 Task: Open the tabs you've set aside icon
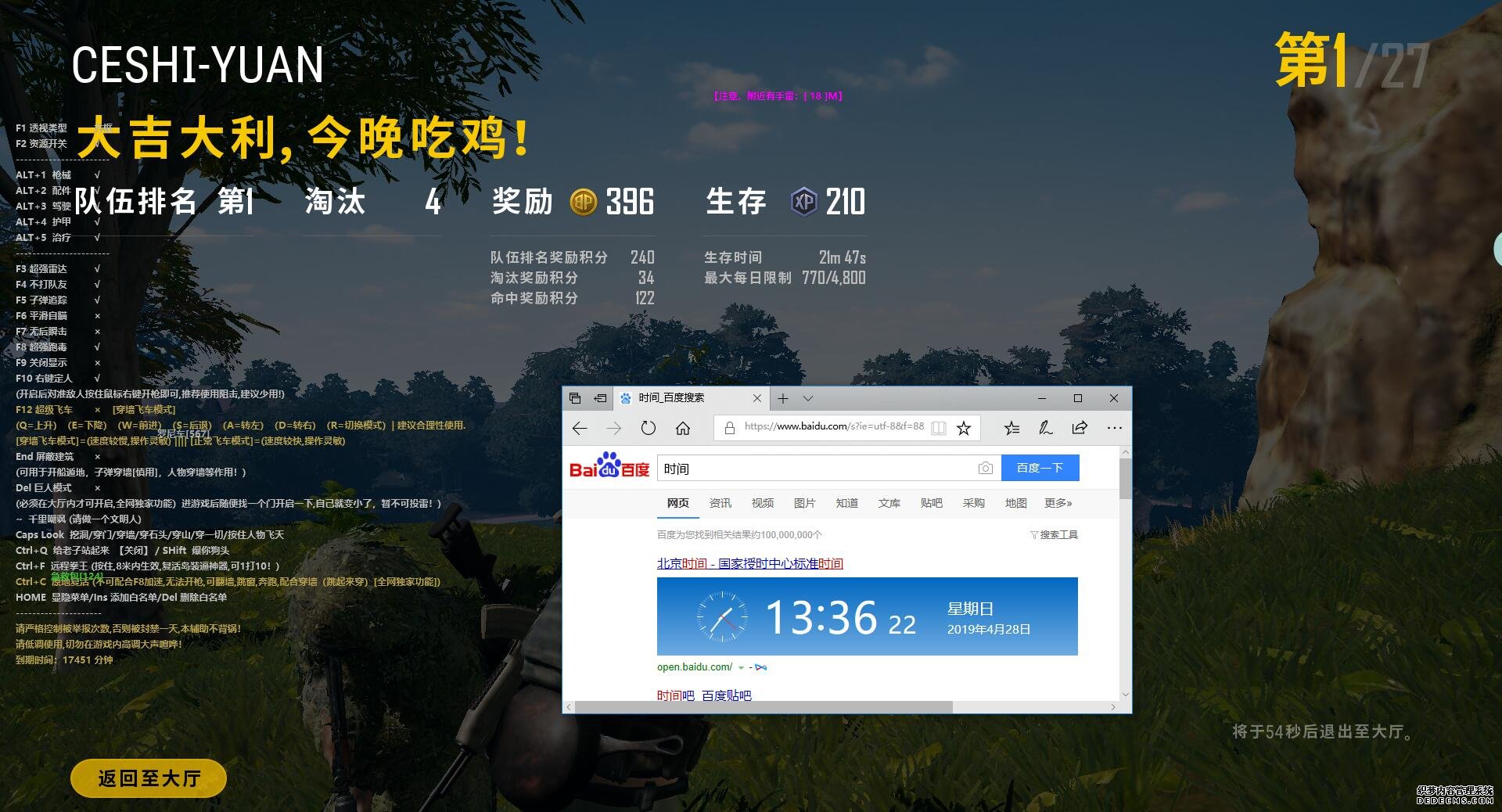pyautogui.click(x=575, y=398)
